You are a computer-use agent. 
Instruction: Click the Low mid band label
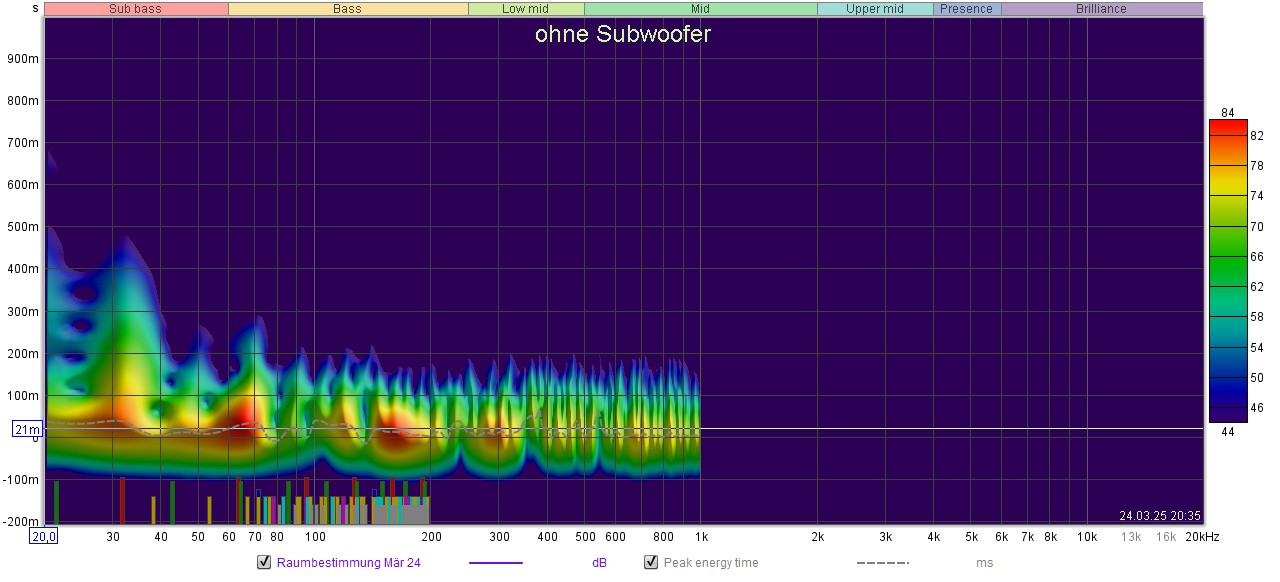[x=526, y=9]
